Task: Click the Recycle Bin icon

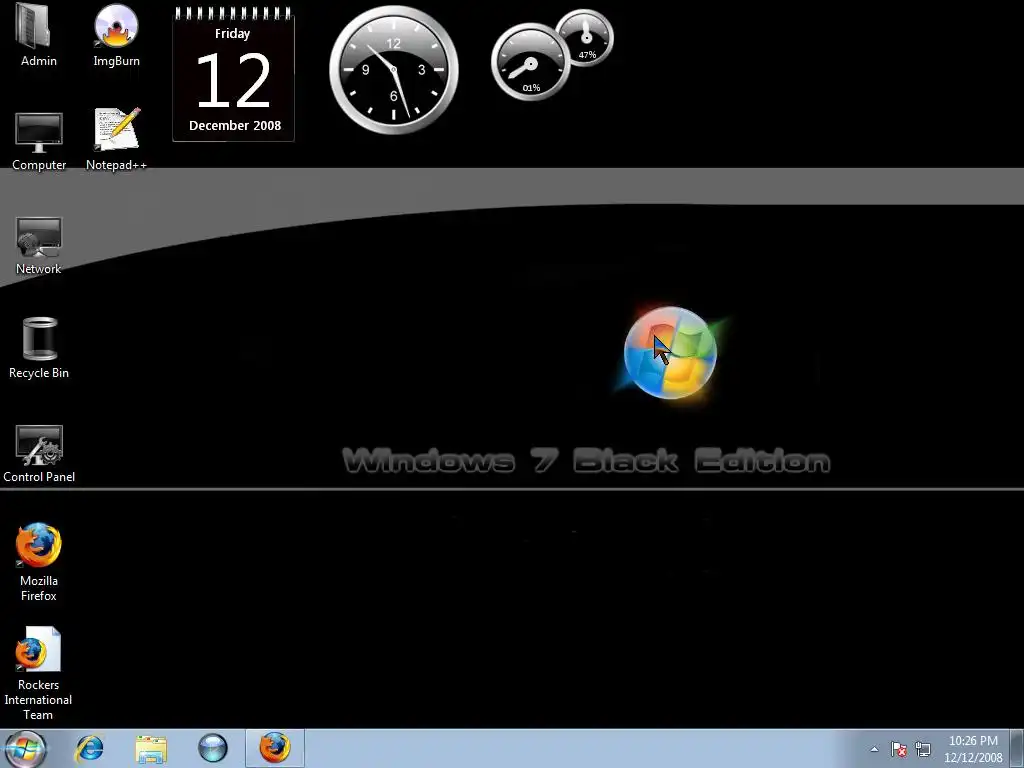Action: pos(39,348)
